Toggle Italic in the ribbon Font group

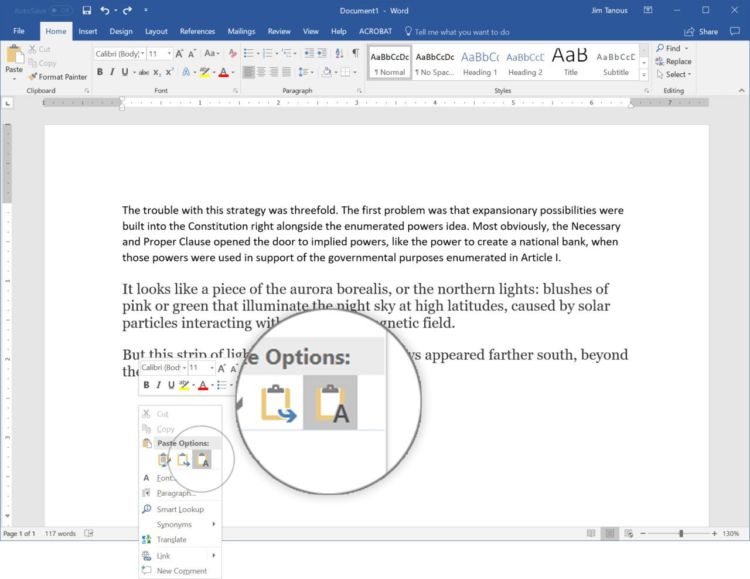tap(112, 72)
